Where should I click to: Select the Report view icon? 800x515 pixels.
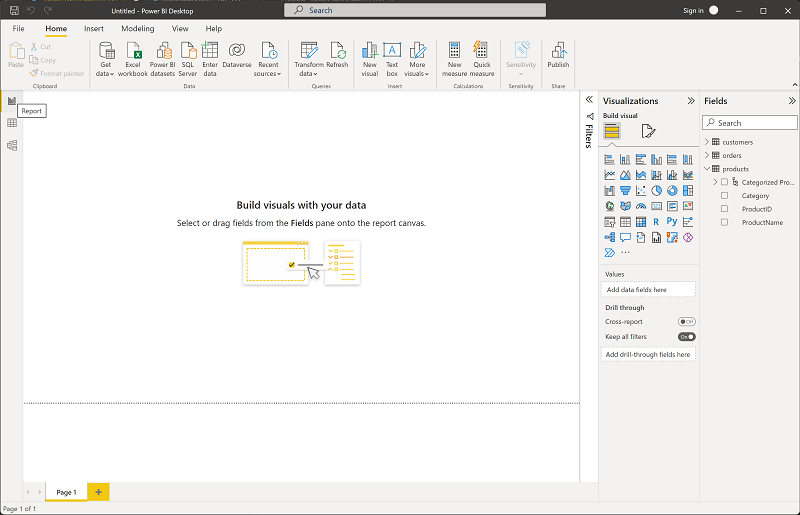pyautogui.click(x=12, y=101)
